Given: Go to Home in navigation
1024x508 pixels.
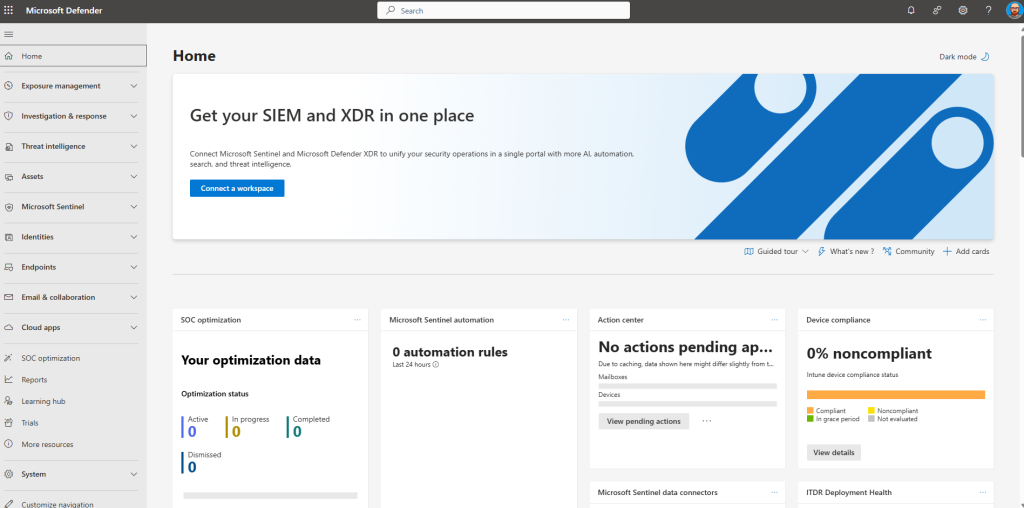Looking at the screenshot, I should tap(73, 56).
